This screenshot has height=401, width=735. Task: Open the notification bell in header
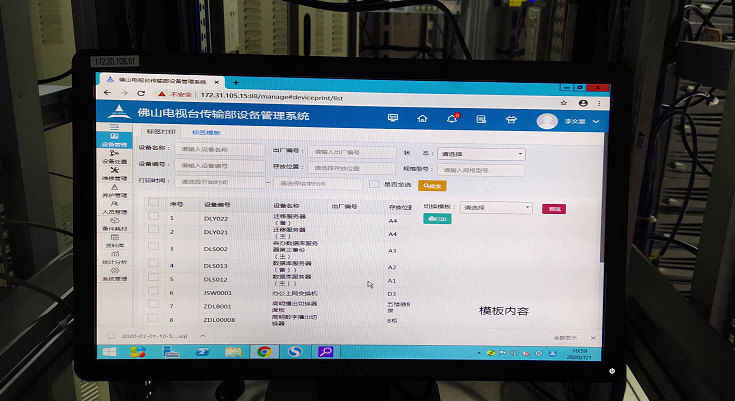pyautogui.click(x=451, y=119)
